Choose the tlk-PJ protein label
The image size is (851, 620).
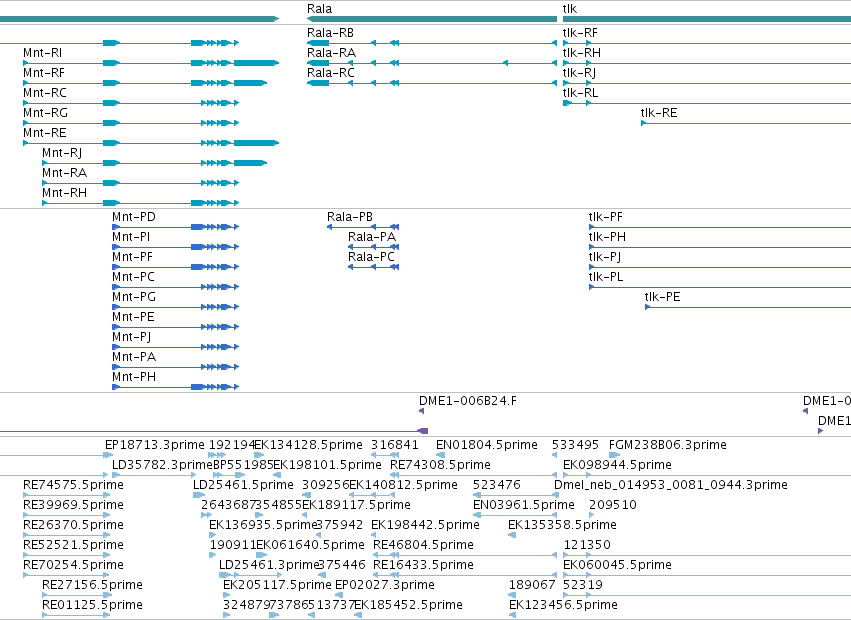[605, 258]
